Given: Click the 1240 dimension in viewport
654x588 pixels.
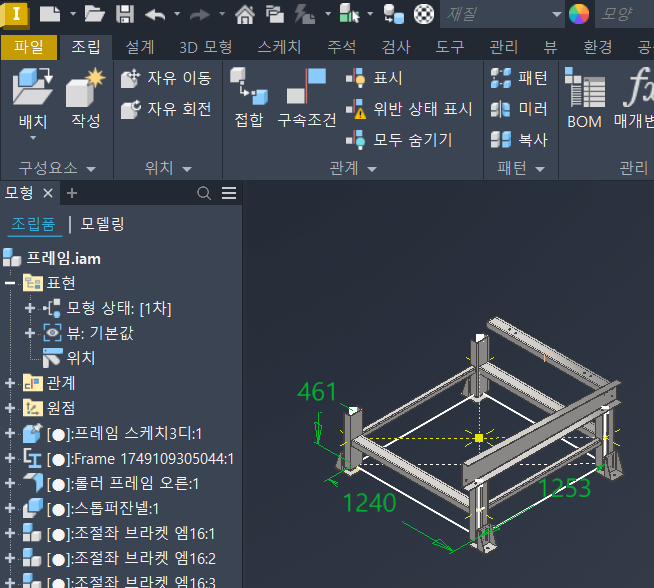Looking at the screenshot, I should (370, 503).
